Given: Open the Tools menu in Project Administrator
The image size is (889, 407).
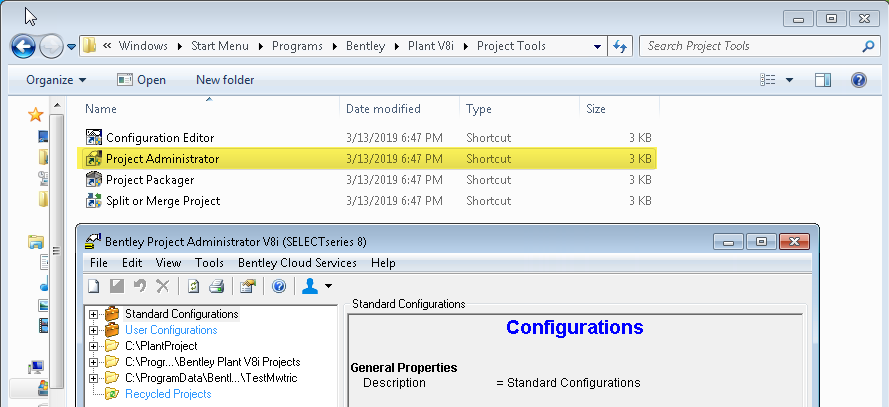Looking at the screenshot, I should 209,263.
